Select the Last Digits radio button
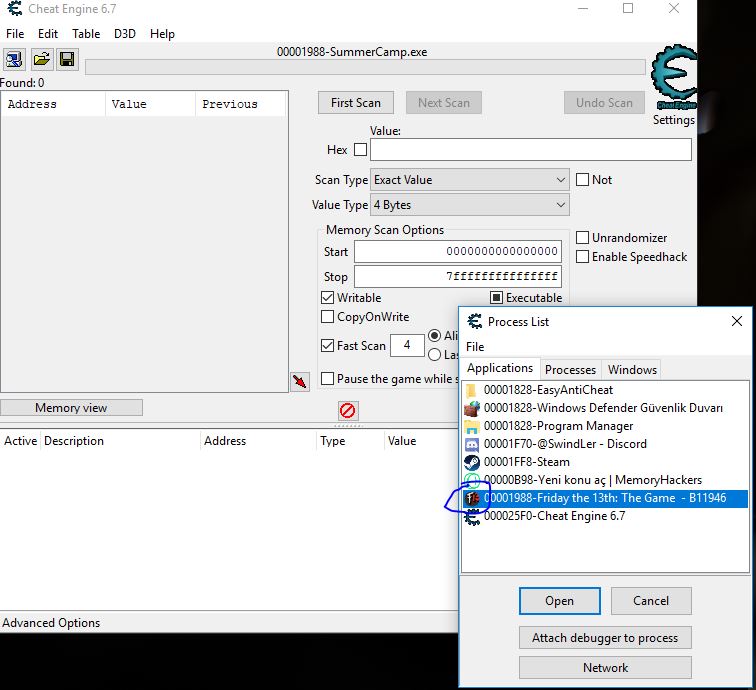Image resolution: width=756 pixels, height=690 pixels. pos(434,354)
